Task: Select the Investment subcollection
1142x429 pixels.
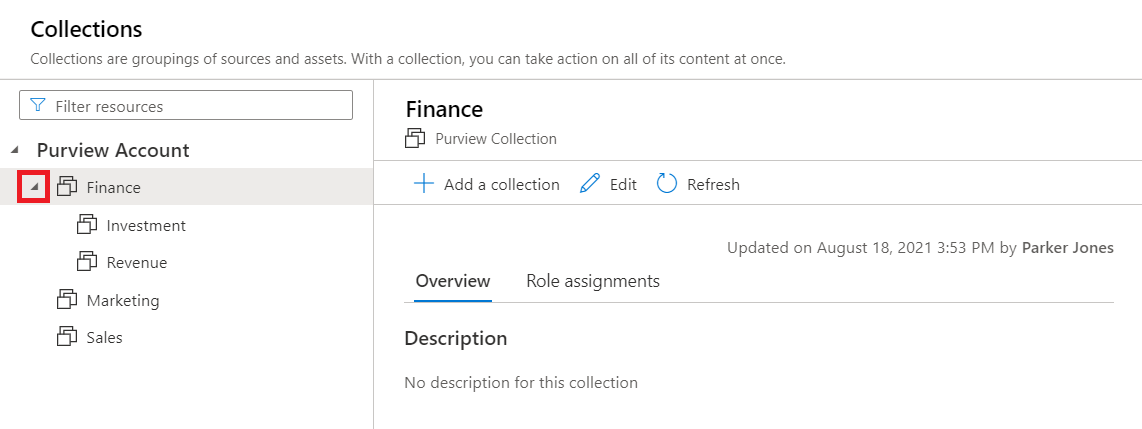Action: coord(146,225)
